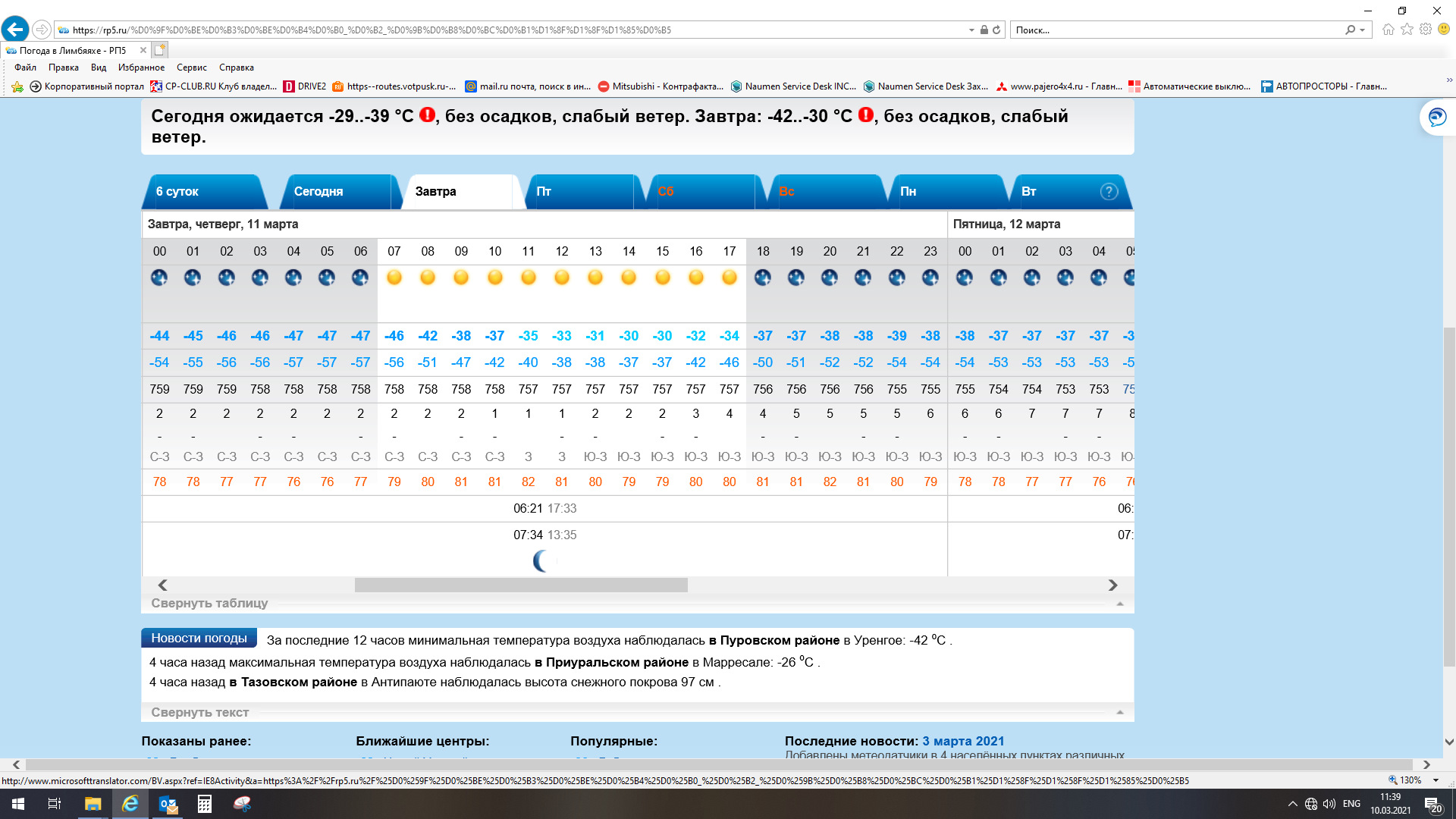Open the Calculator in the taskbar
This screenshot has width=1456, height=819.
click(x=204, y=804)
